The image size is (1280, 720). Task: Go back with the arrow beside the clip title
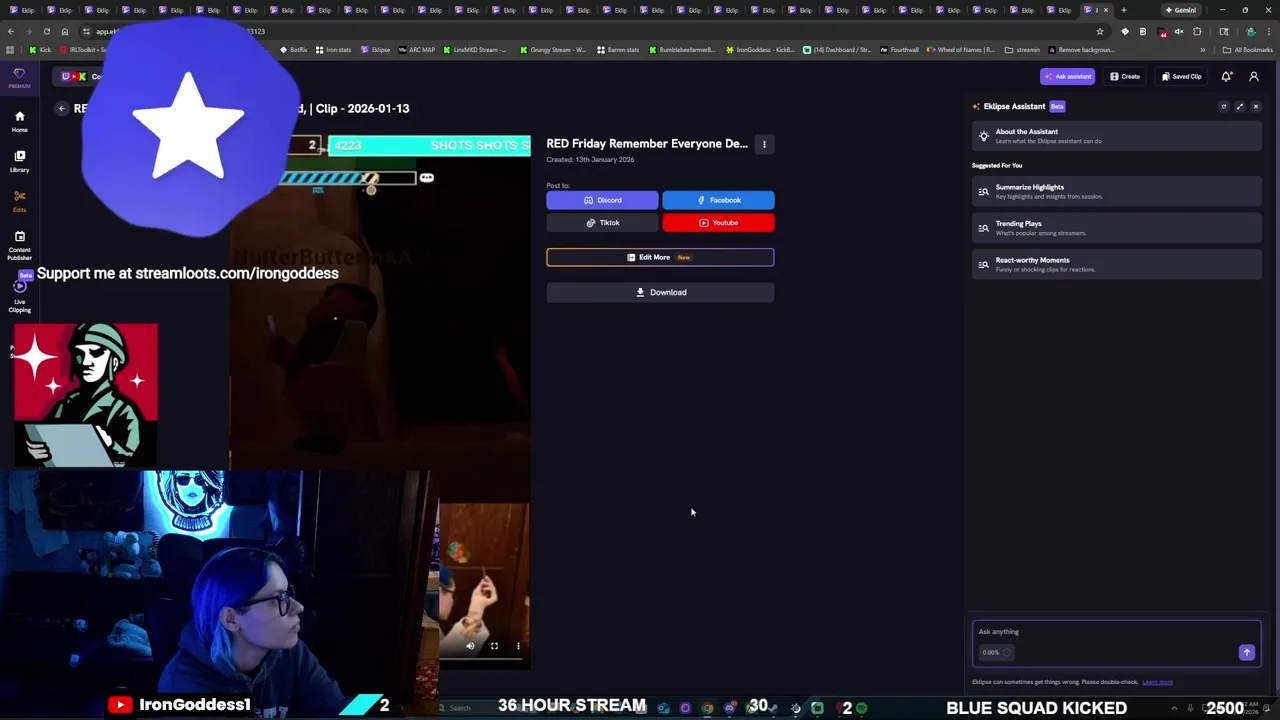click(x=62, y=108)
